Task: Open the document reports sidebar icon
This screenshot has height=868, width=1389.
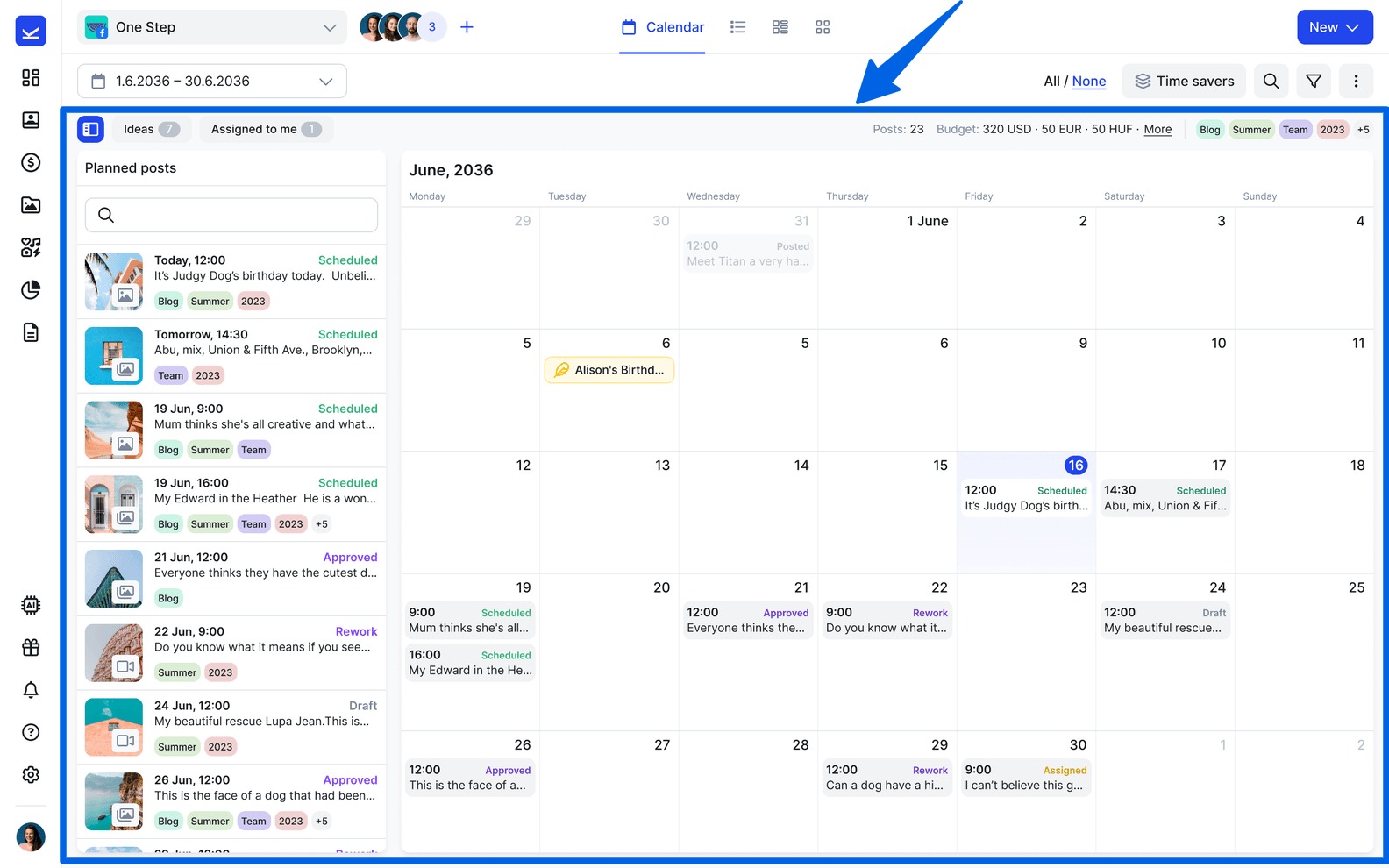Action: point(31,332)
